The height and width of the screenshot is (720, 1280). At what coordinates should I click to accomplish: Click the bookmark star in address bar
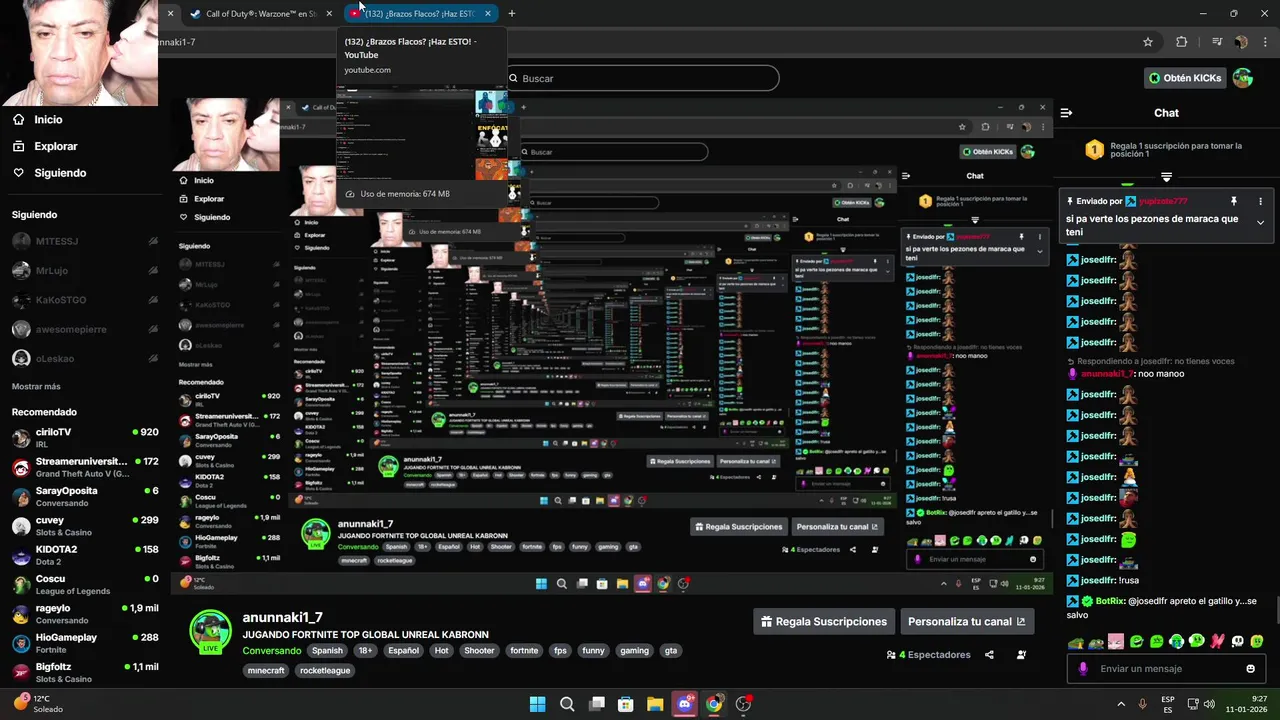pyautogui.click(x=1148, y=42)
